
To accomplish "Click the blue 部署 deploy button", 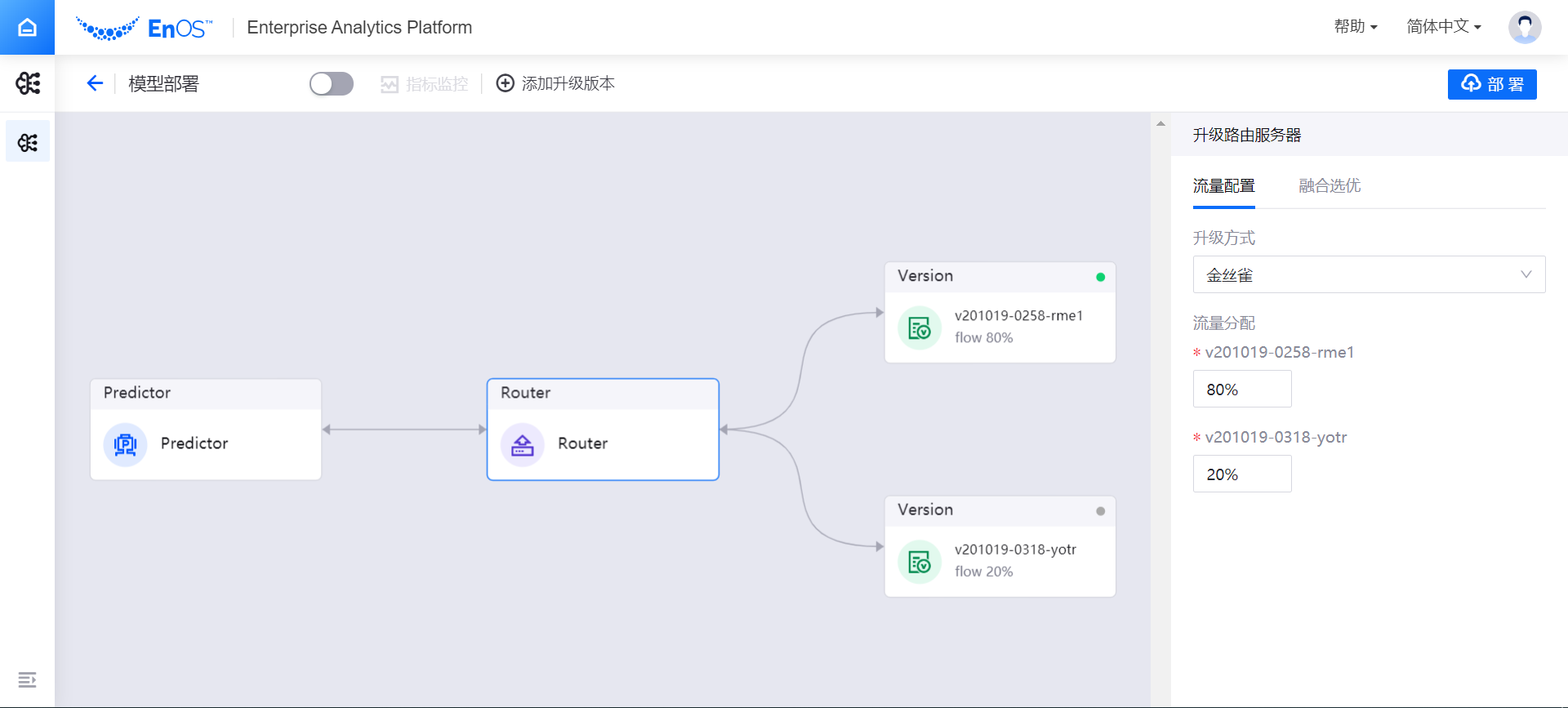I will pyautogui.click(x=1491, y=84).
